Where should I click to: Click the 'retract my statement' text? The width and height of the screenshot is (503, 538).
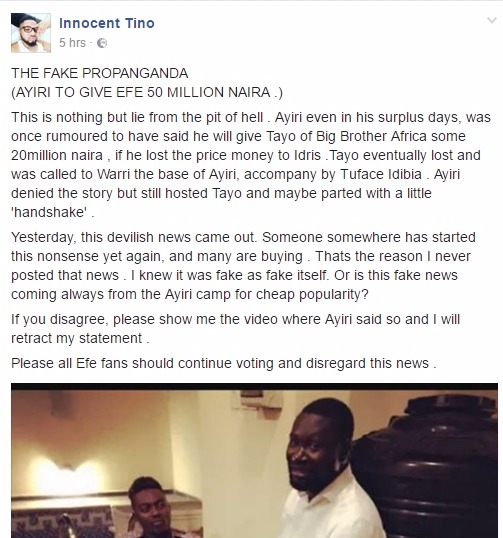[x=76, y=338]
